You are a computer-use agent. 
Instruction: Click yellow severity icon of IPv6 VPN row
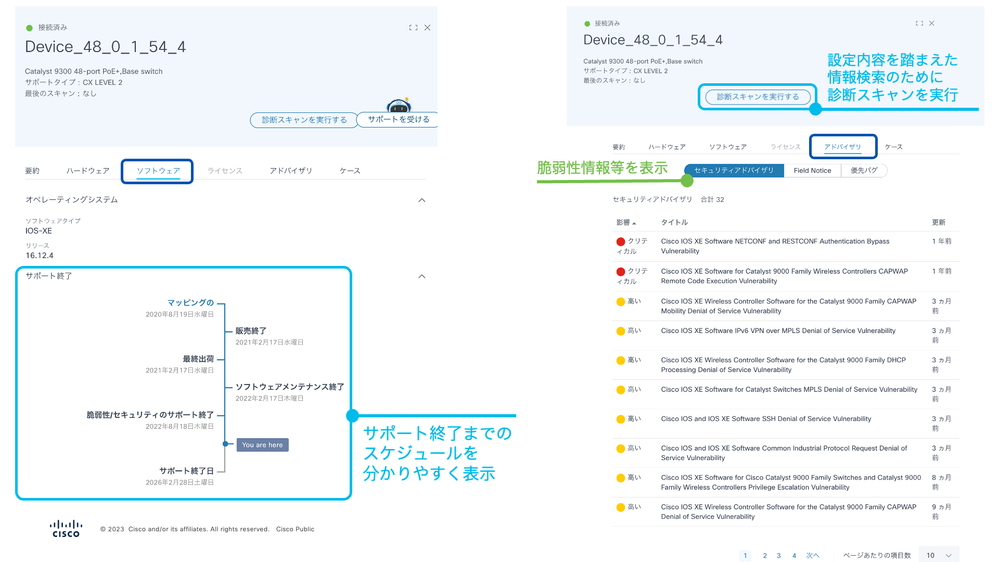(621, 331)
